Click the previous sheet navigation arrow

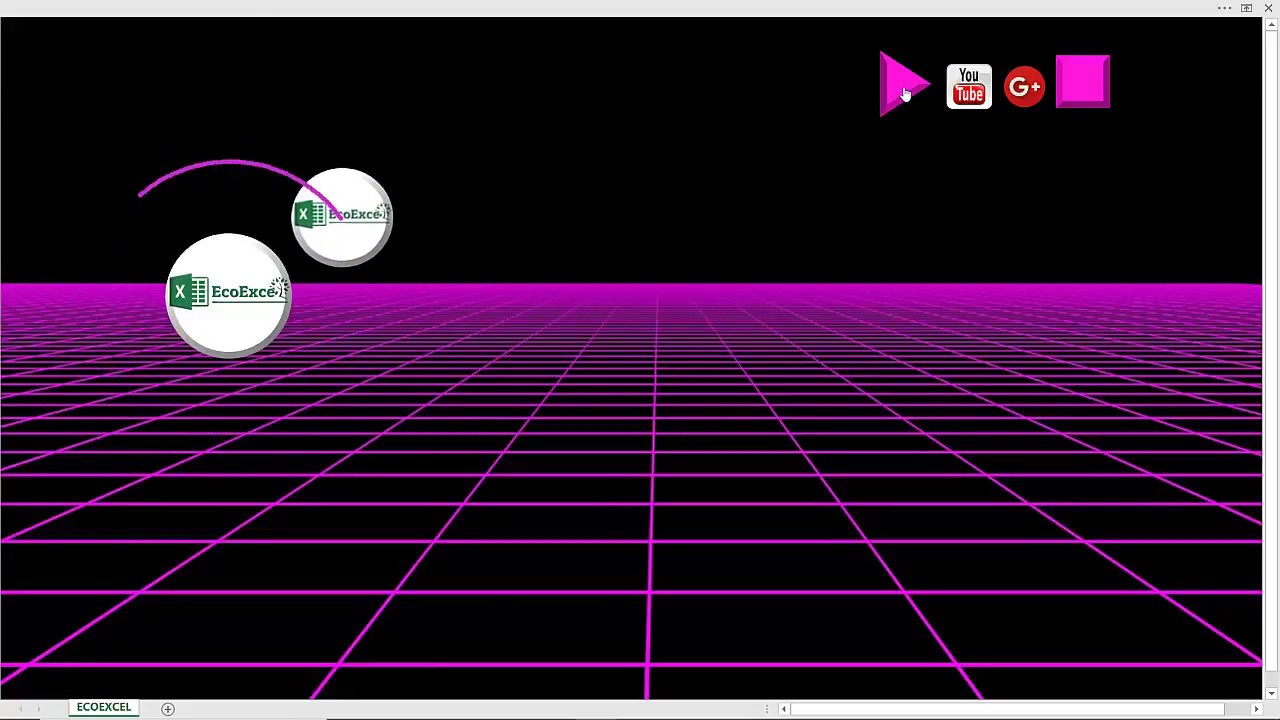click(20, 708)
